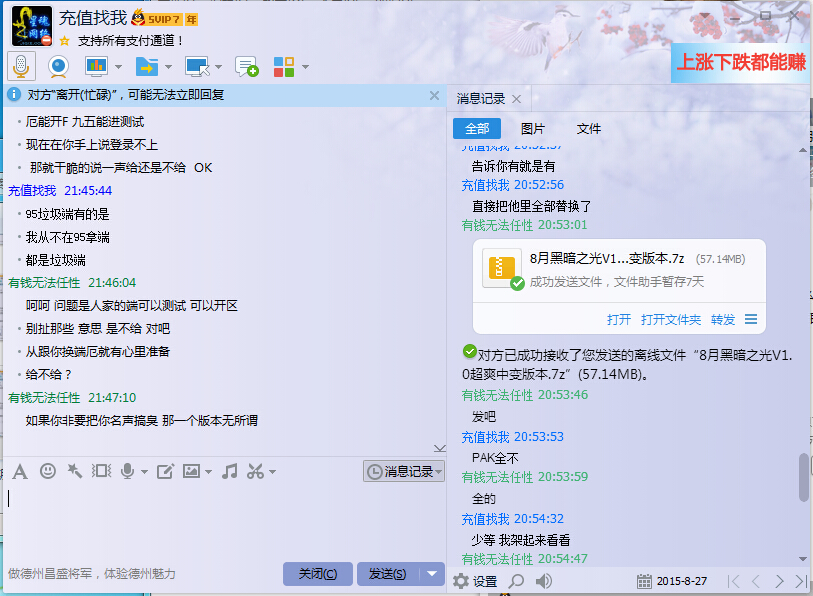This screenshot has height=596, width=813.
Task: Expand the send file dropdown arrow
Action: [x=168, y=67]
